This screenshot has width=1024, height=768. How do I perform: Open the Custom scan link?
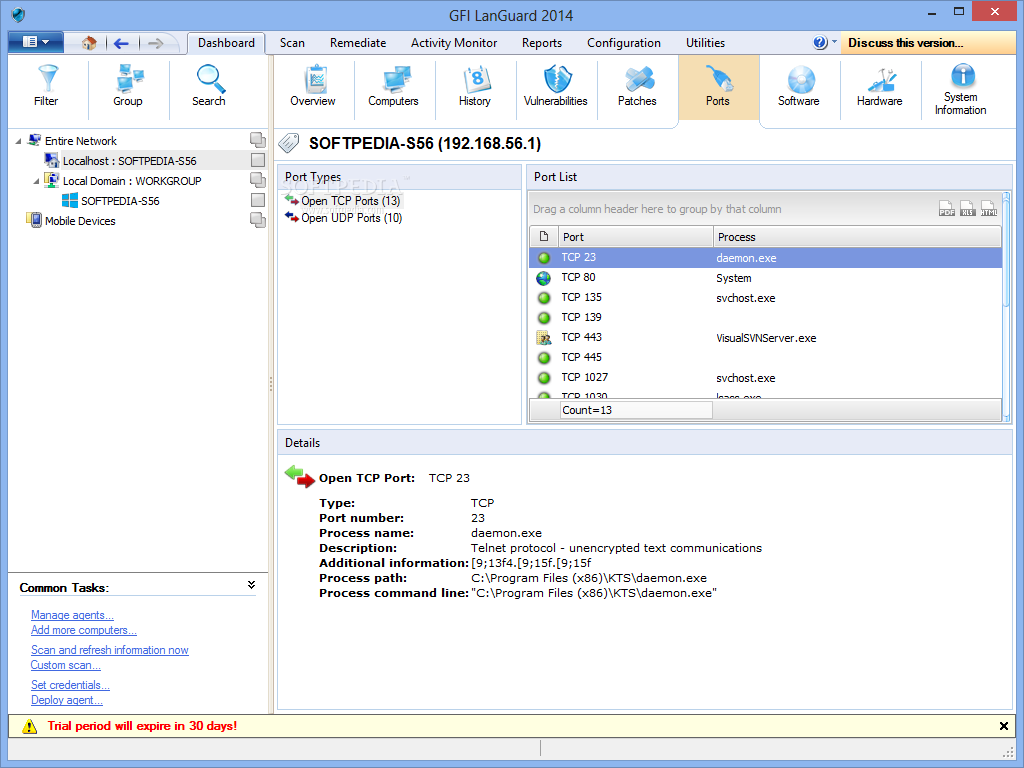click(x=65, y=665)
